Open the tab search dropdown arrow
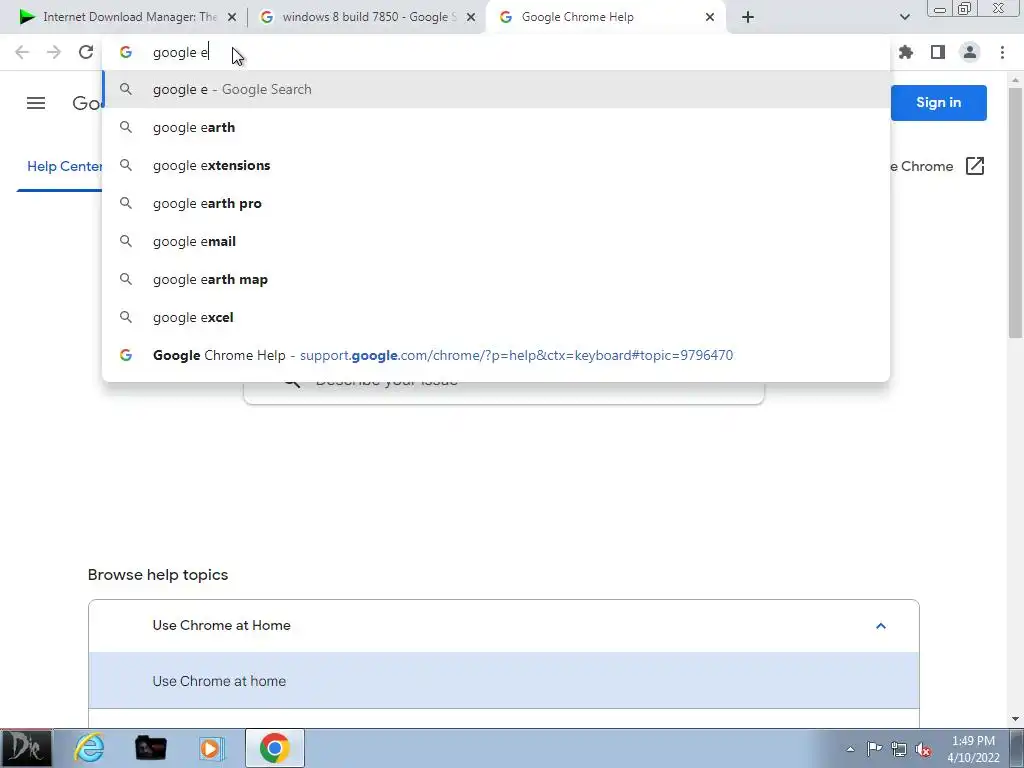1024x768 pixels. click(x=904, y=17)
